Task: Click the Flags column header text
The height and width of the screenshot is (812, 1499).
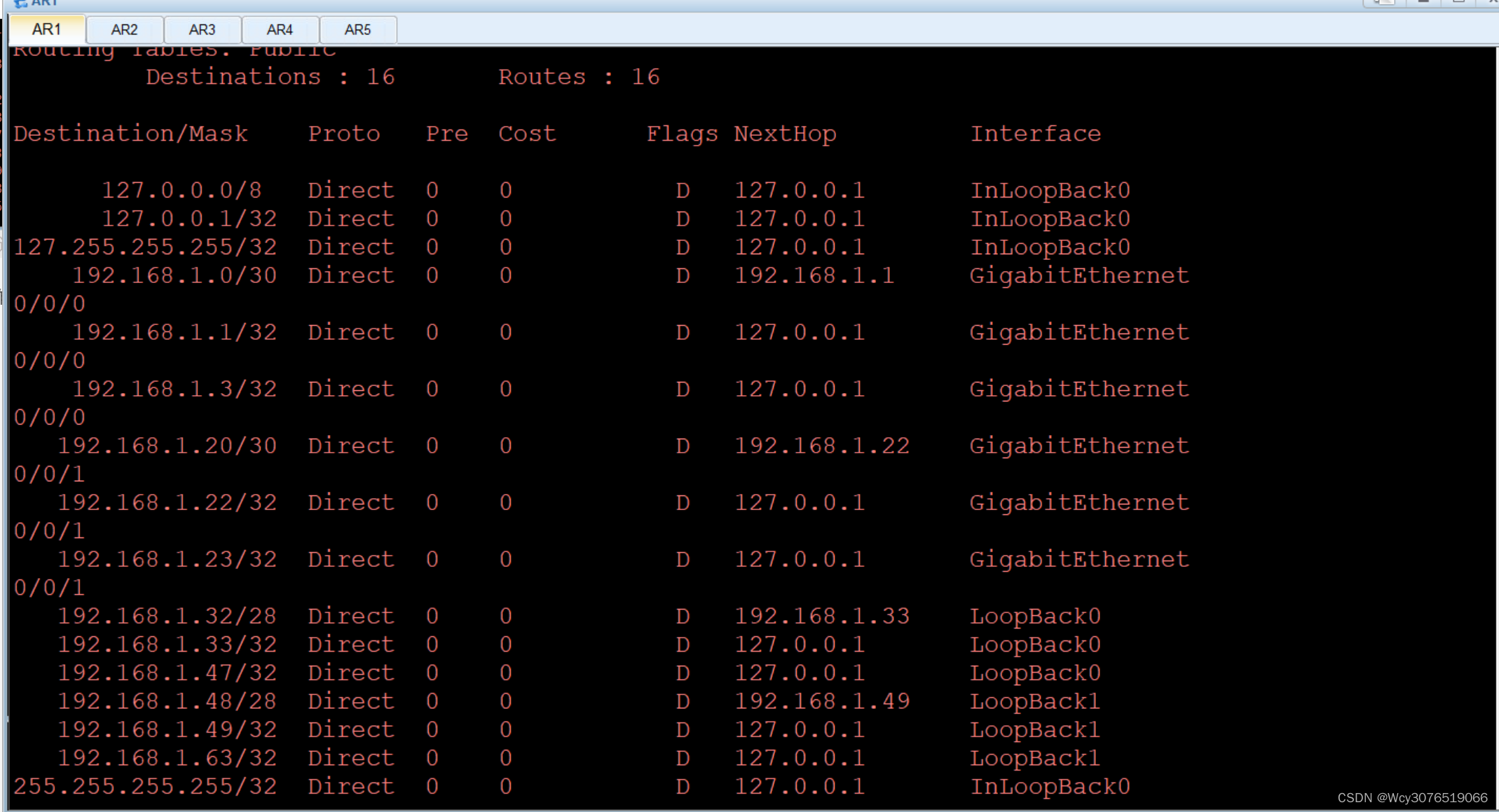Action: click(x=682, y=134)
